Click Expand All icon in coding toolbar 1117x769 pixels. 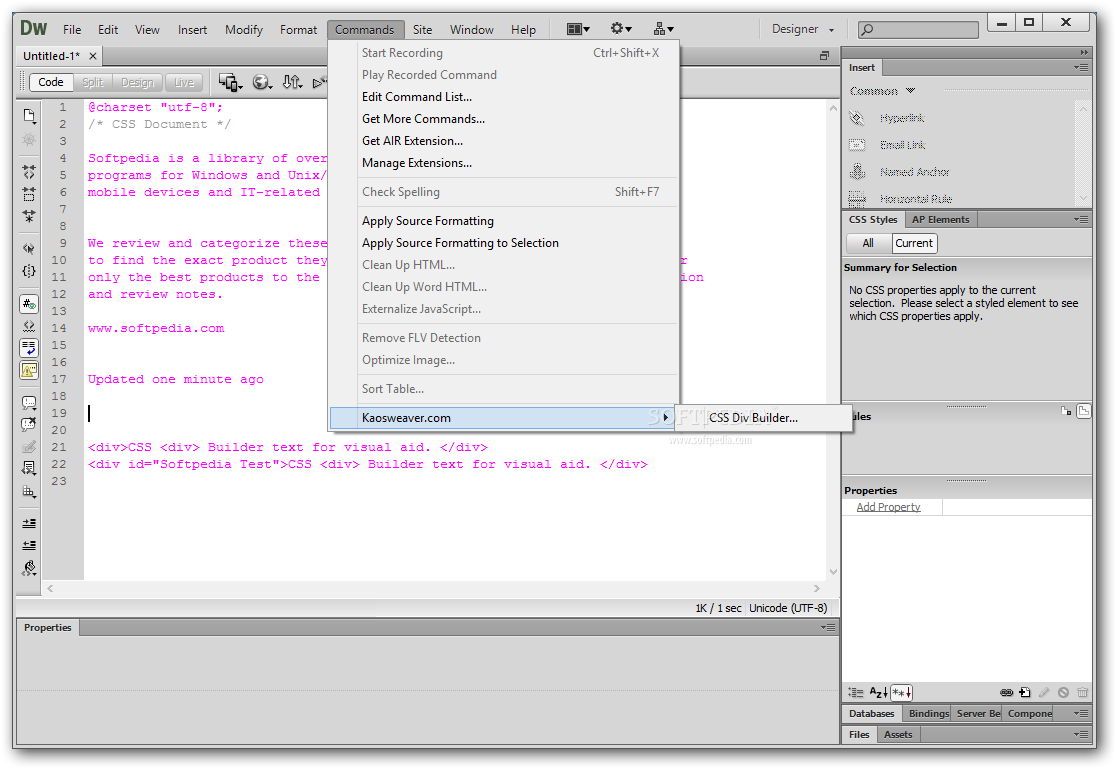pos(28,215)
